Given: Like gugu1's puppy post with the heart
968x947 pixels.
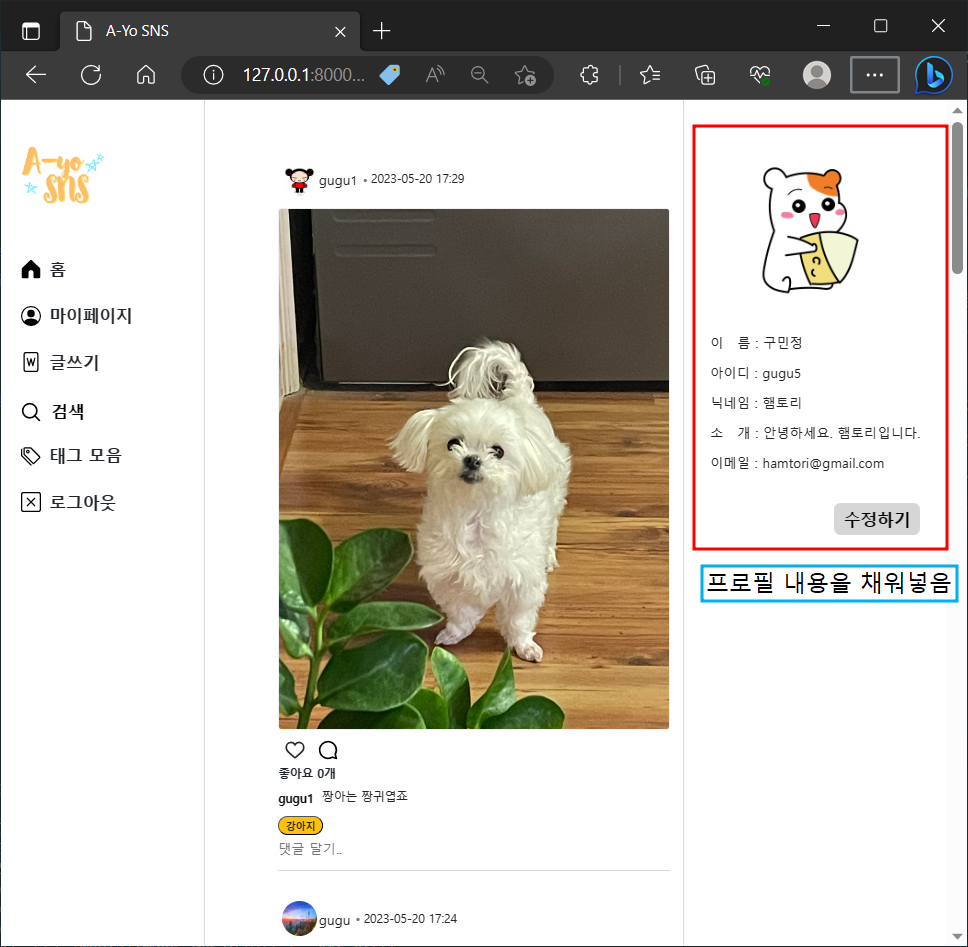Looking at the screenshot, I should [x=294, y=749].
